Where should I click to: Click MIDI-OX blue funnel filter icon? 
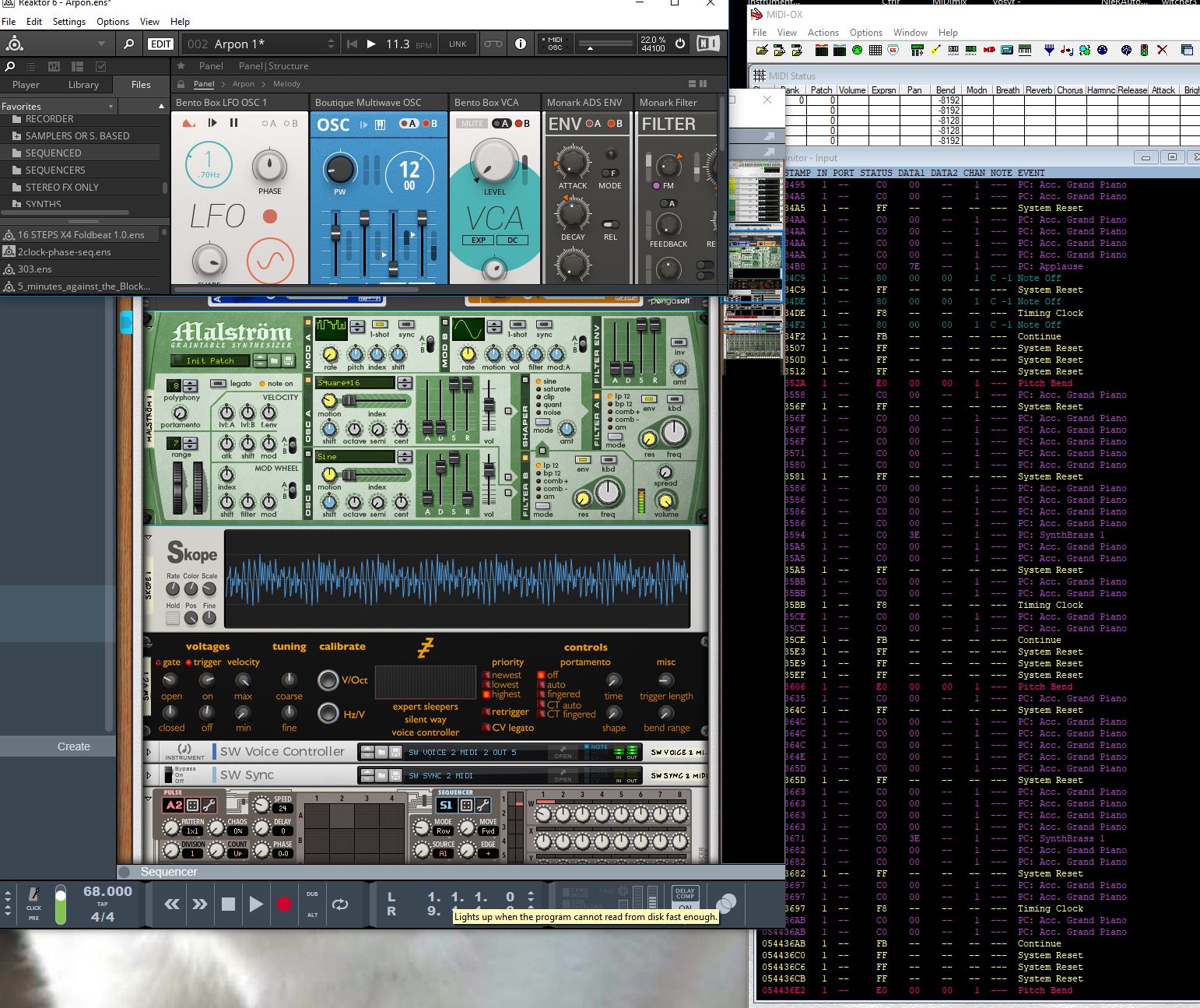coord(1049,51)
